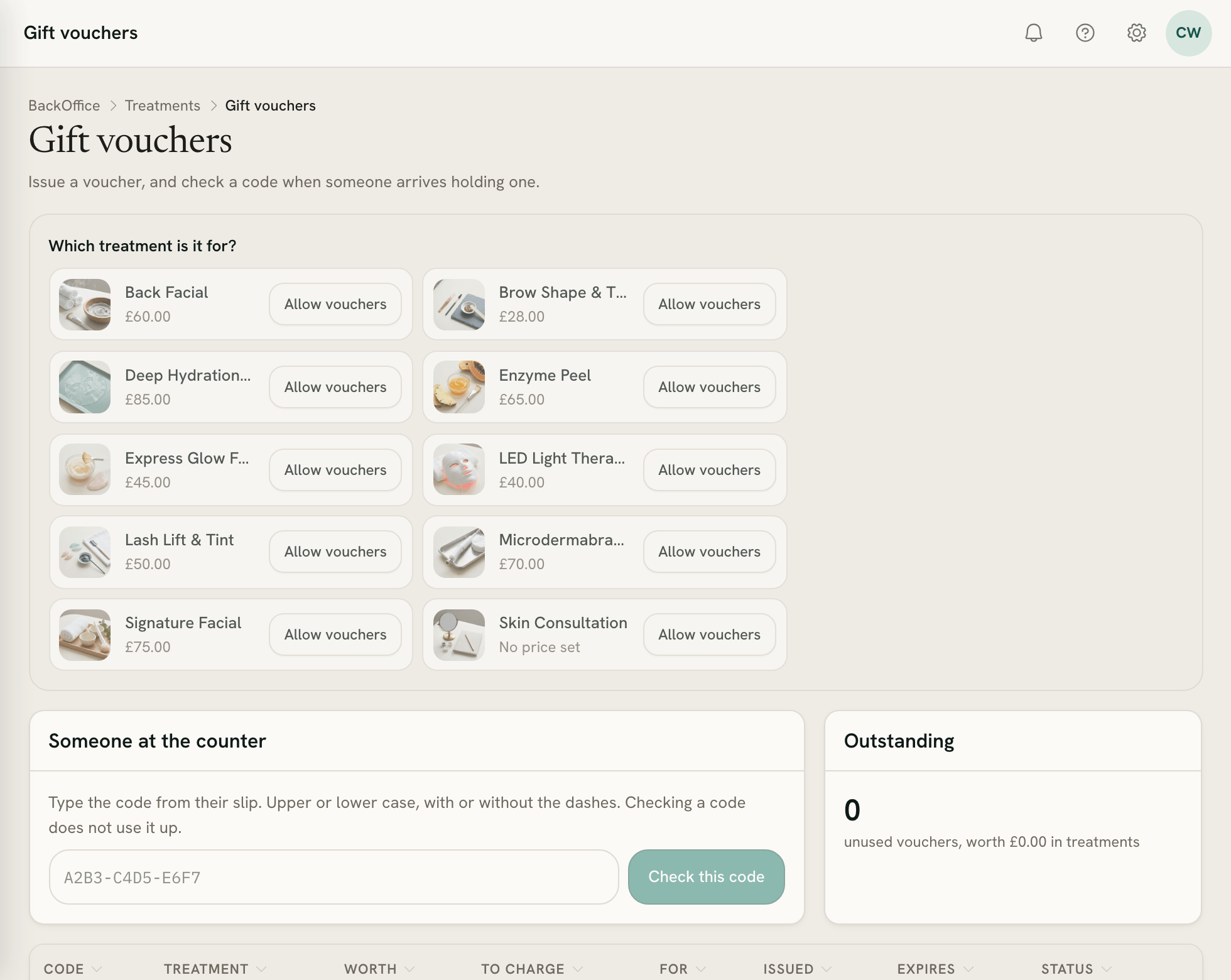Click the Outstanding count 0
Screen dimensions: 1231x980
[x=852, y=810]
